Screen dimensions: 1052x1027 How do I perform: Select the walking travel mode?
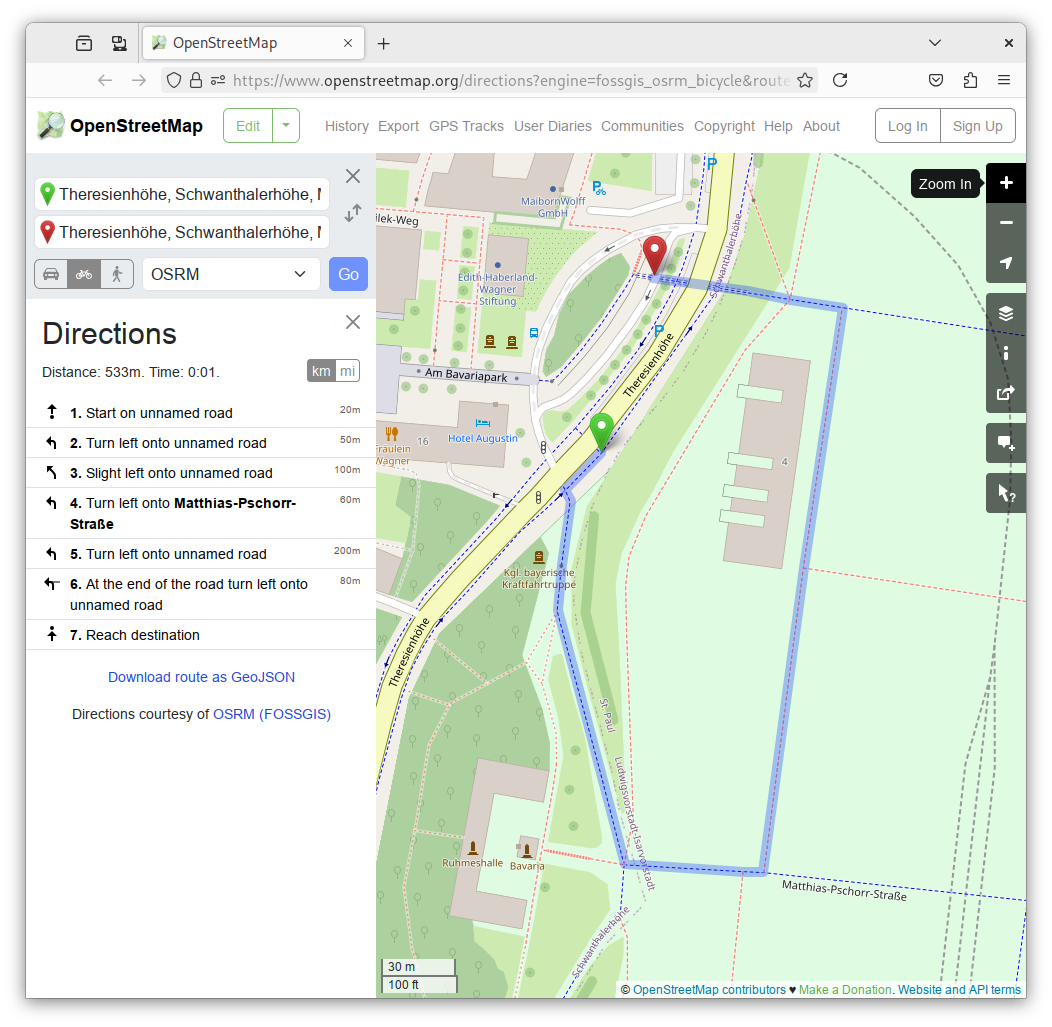point(117,274)
